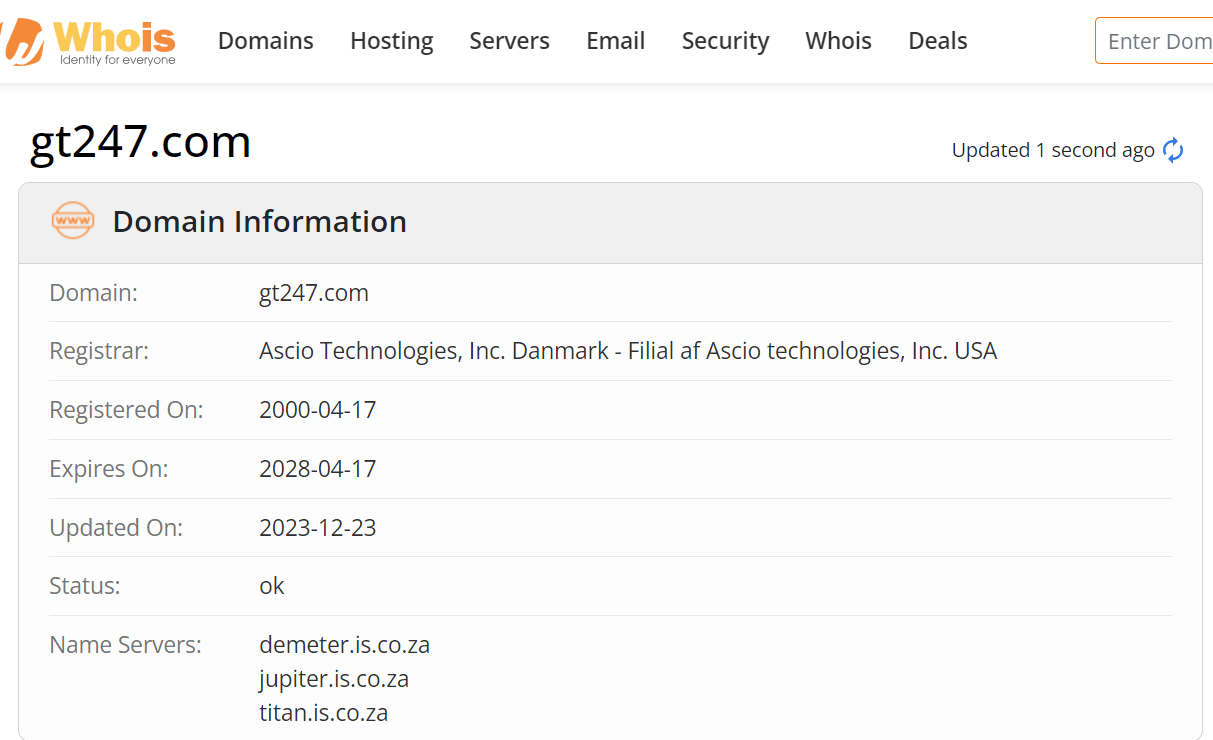Click the blue refresh icon beside Updated
This screenshot has height=740, width=1213.
1173,150
